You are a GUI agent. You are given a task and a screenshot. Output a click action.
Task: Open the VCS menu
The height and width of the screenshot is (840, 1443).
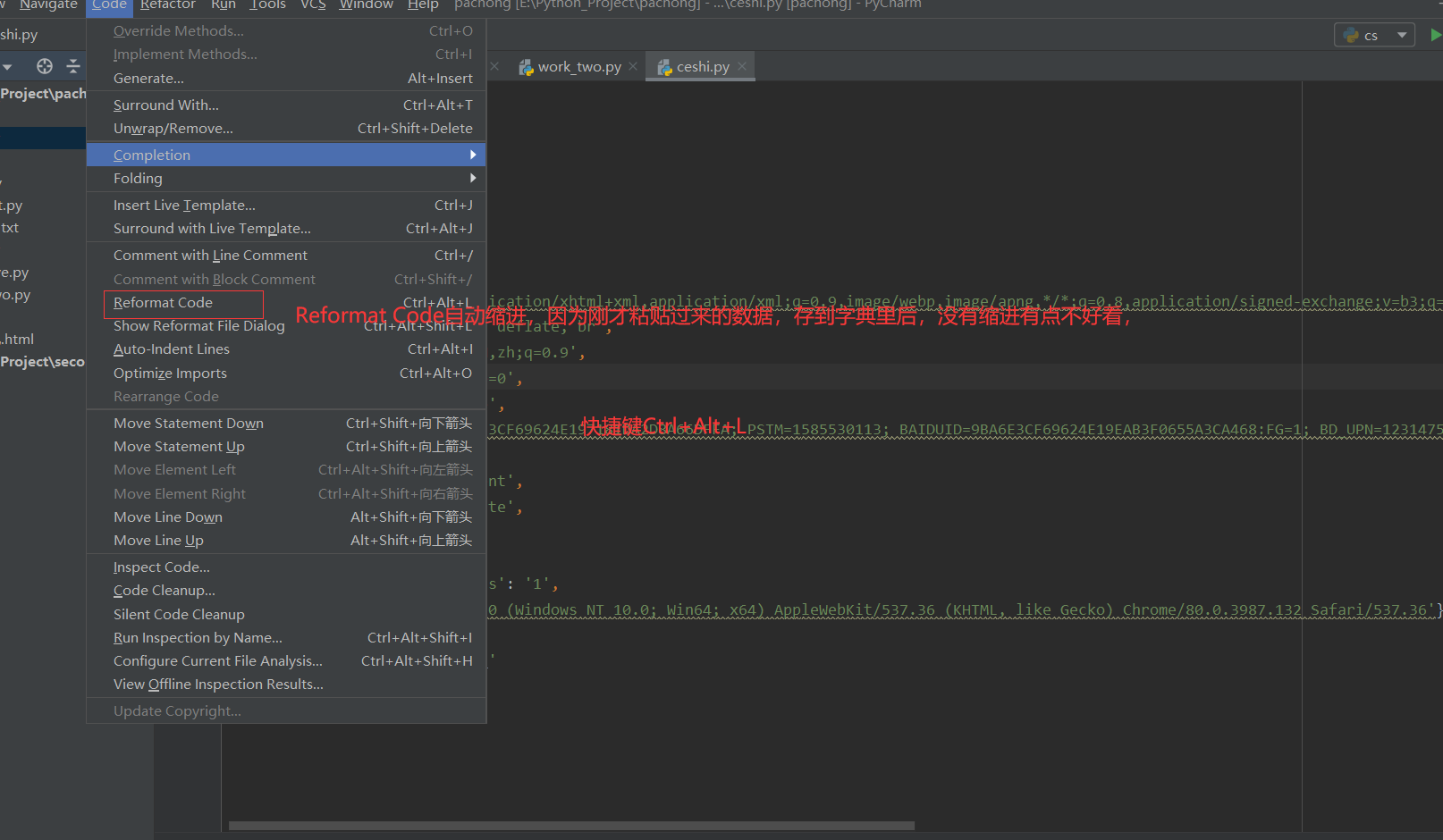click(x=313, y=5)
